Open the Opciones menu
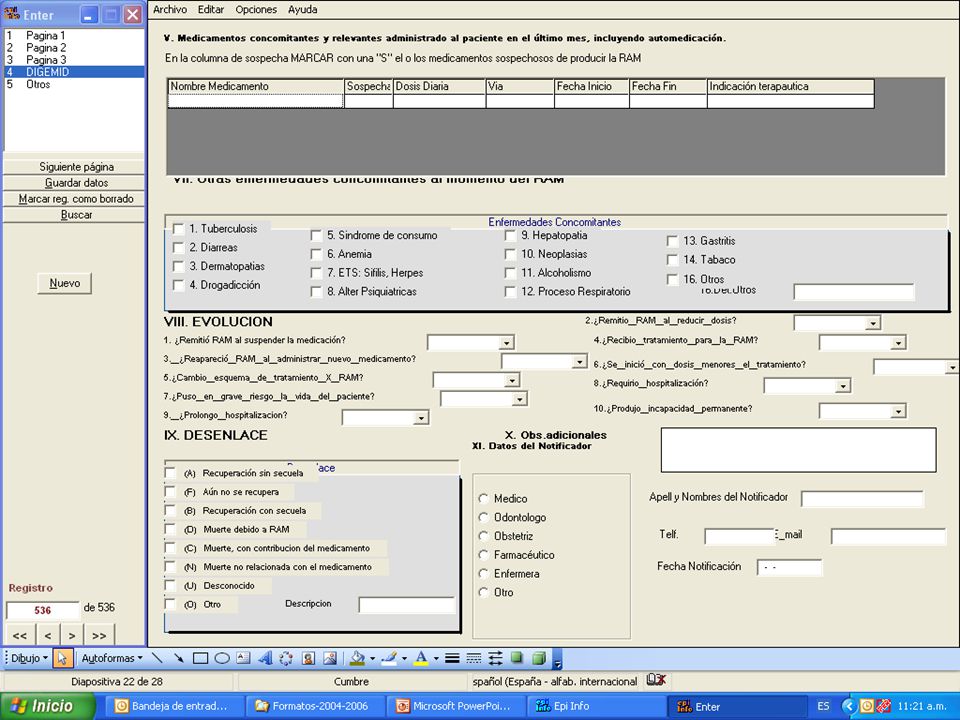The image size is (960, 720). (256, 10)
